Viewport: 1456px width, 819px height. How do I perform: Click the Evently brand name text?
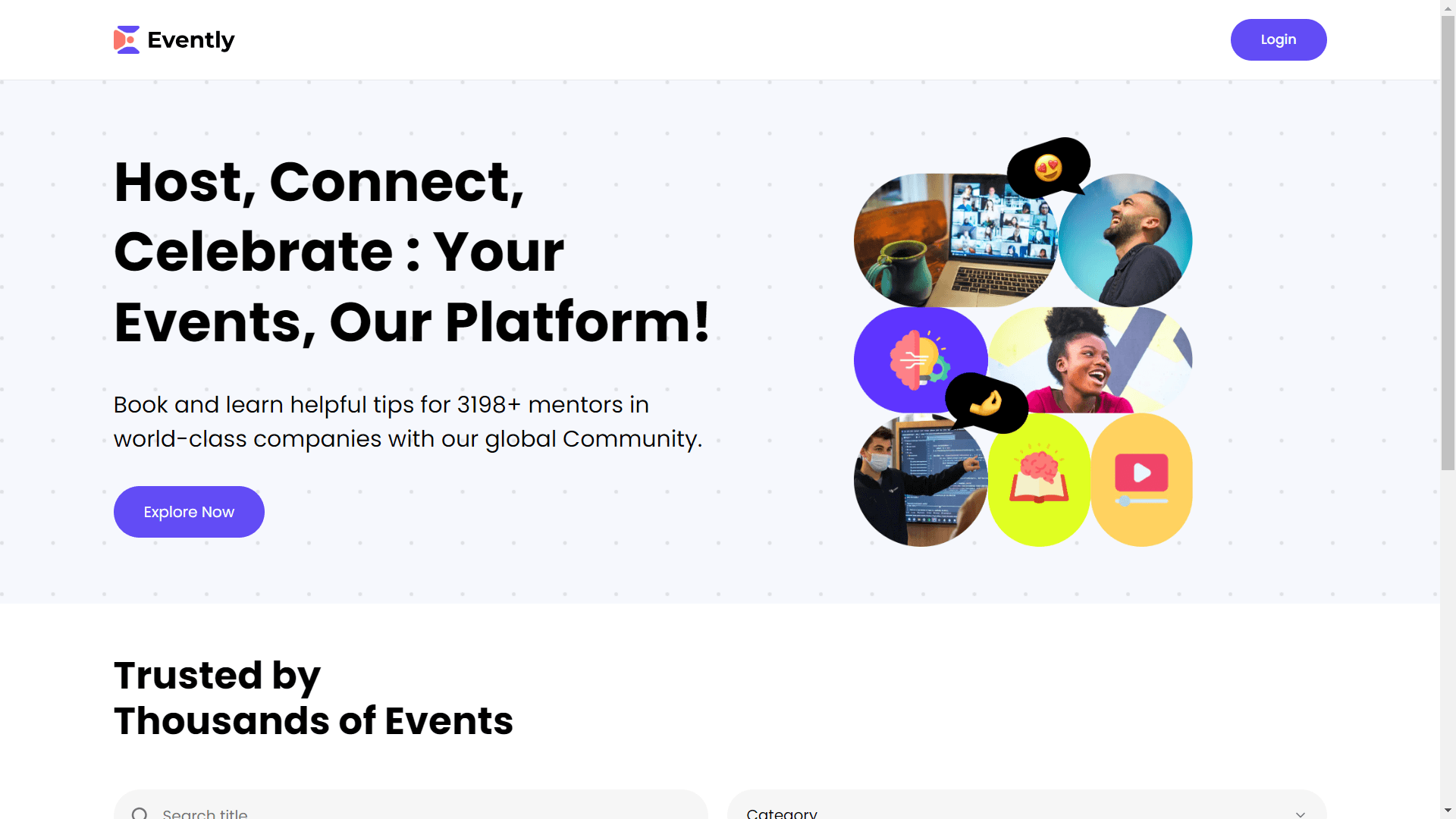tap(191, 39)
